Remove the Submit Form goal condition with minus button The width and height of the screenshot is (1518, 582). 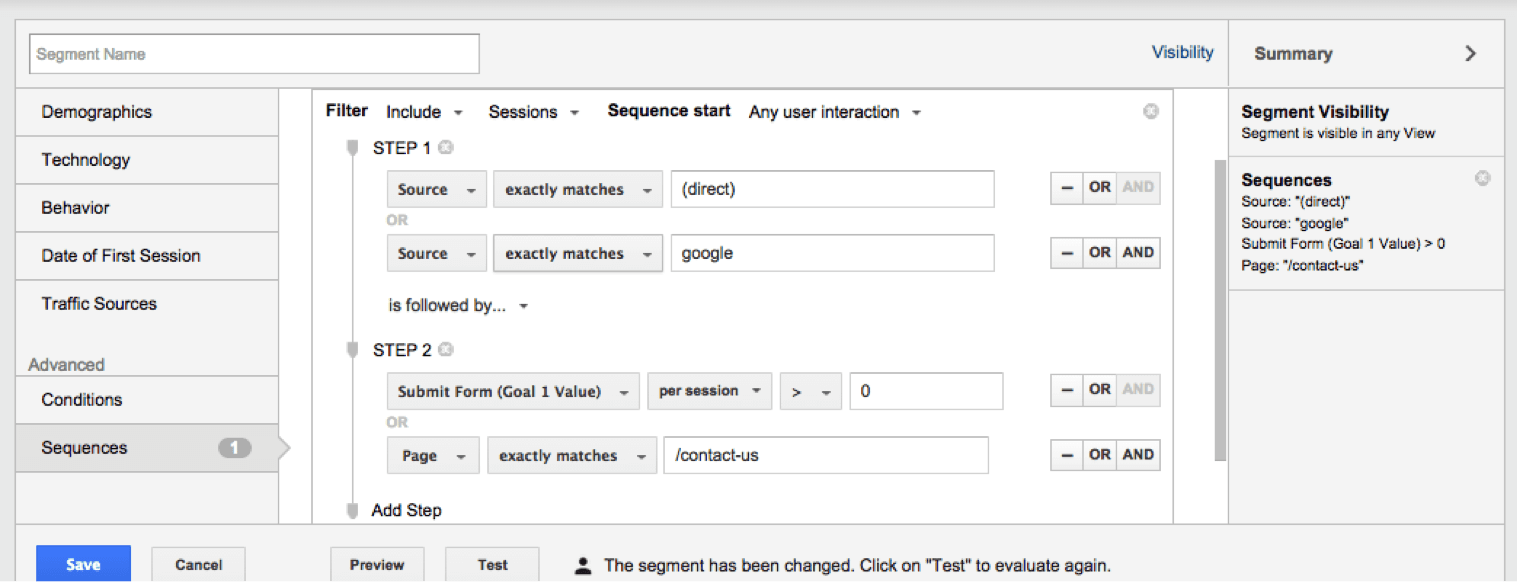[x=1066, y=390]
